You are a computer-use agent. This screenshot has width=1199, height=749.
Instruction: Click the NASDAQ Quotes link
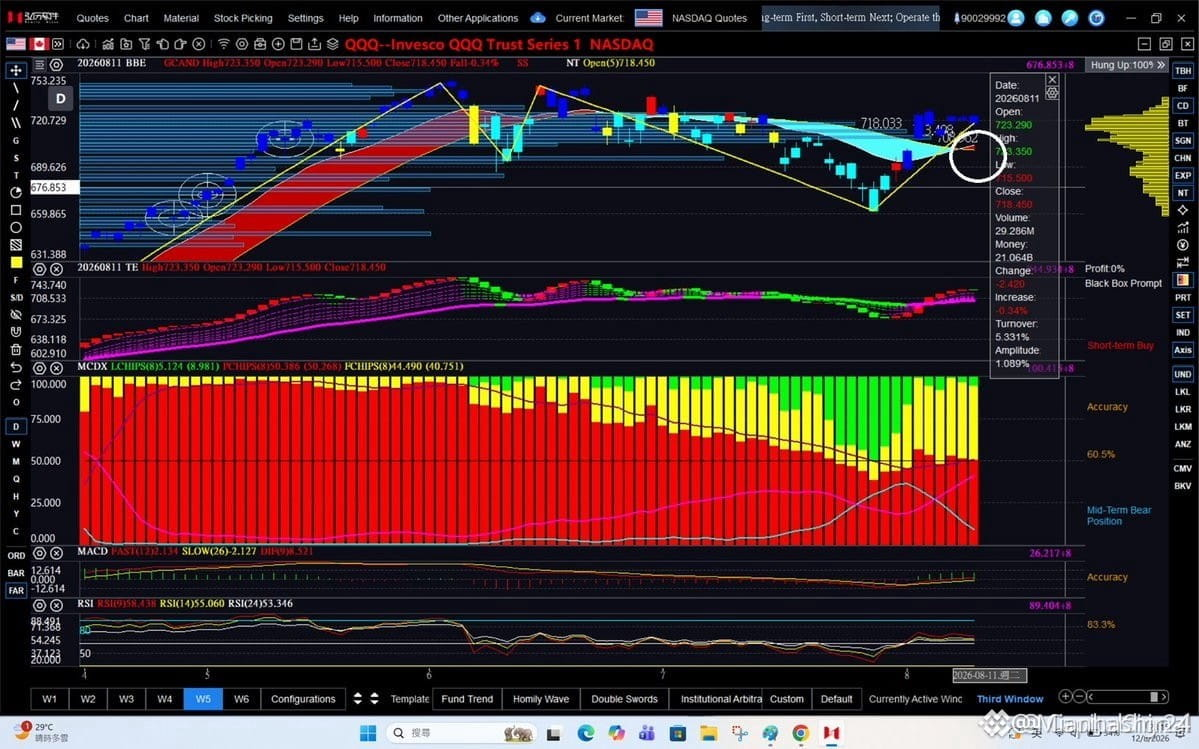click(709, 18)
